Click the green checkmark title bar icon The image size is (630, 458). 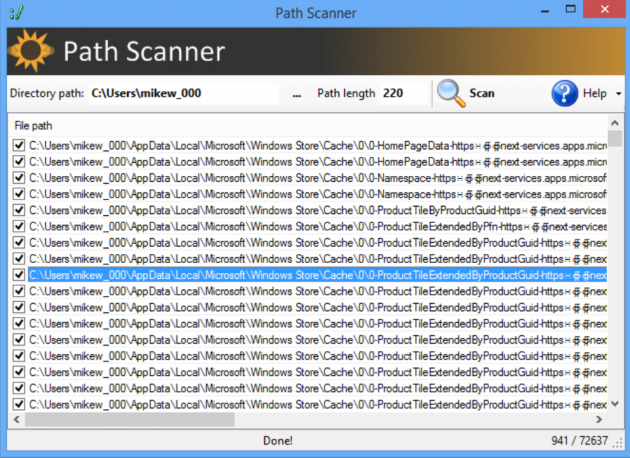pos(14,13)
